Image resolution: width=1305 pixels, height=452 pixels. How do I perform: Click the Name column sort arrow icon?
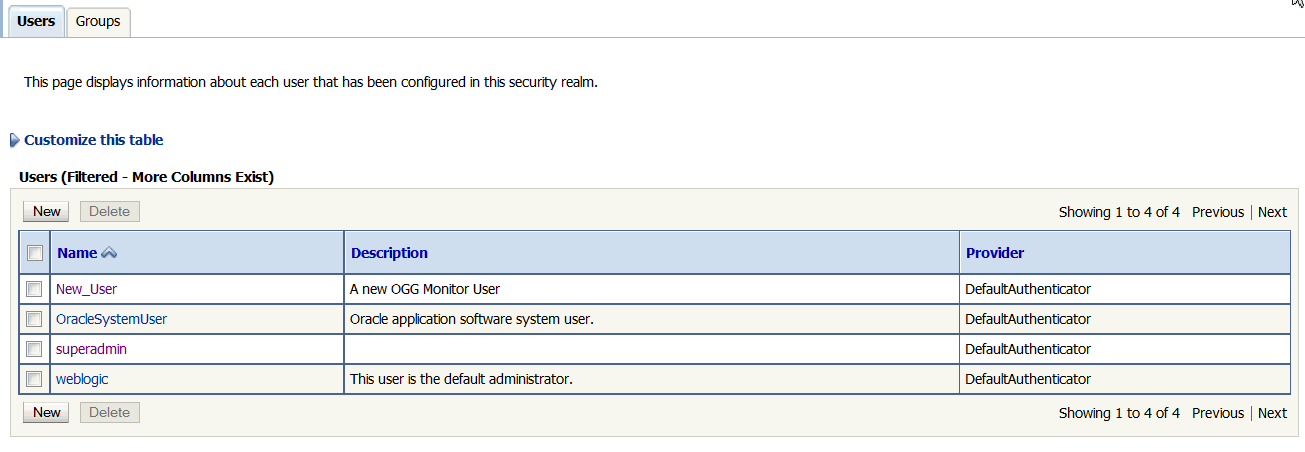[x=110, y=253]
